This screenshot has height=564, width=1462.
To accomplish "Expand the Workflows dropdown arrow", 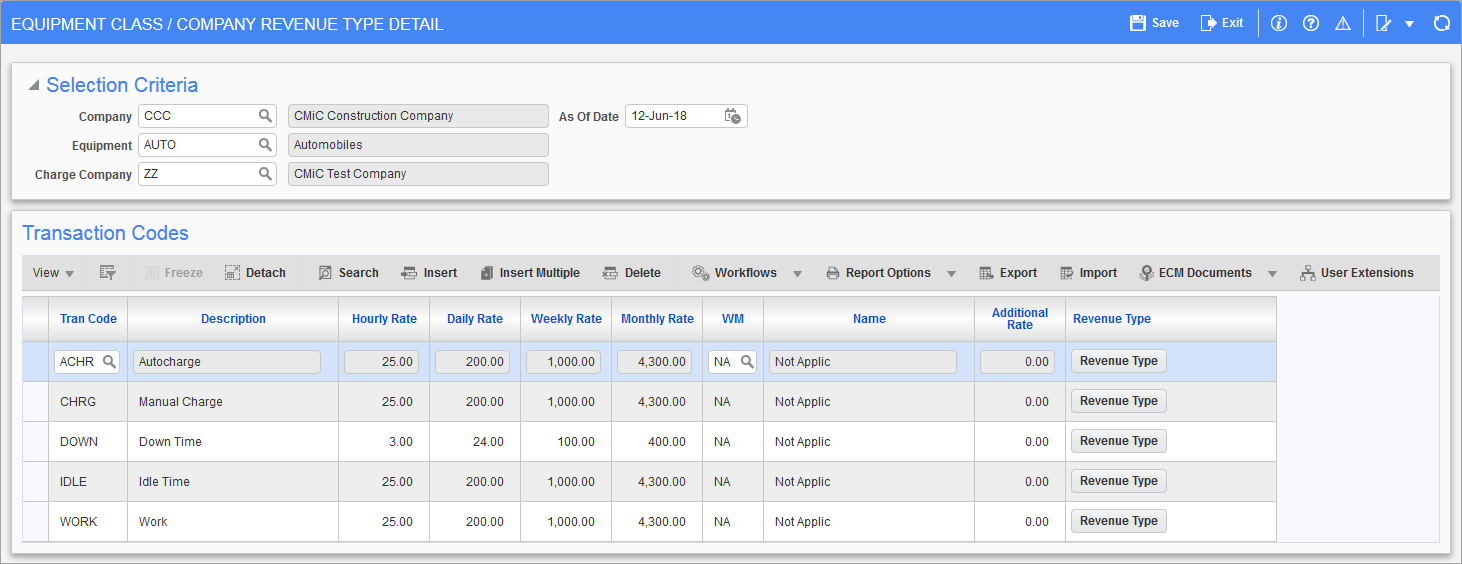I will 798,274.
